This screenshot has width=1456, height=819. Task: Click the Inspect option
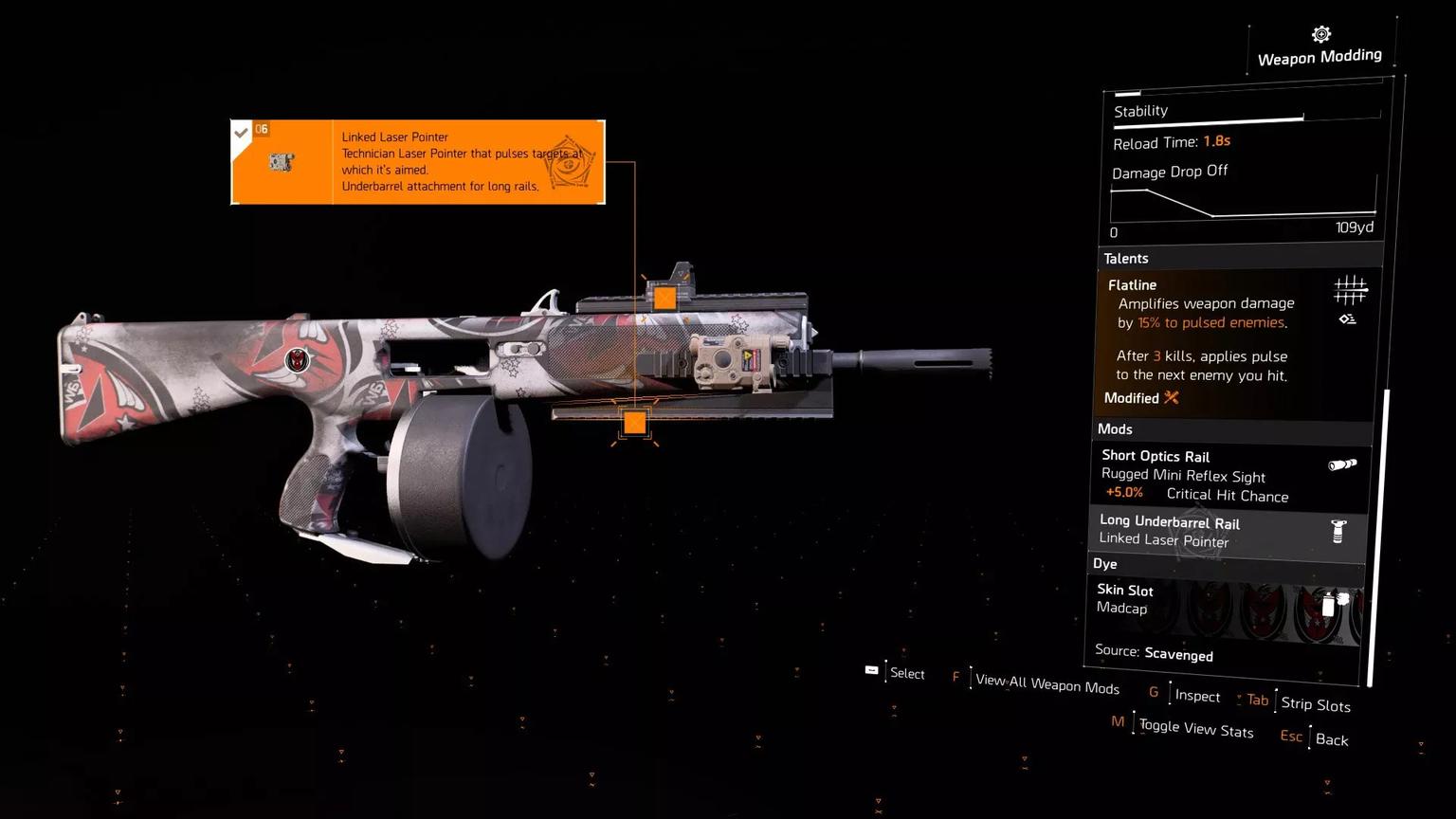pyautogui.click(x=1197, y=696)
